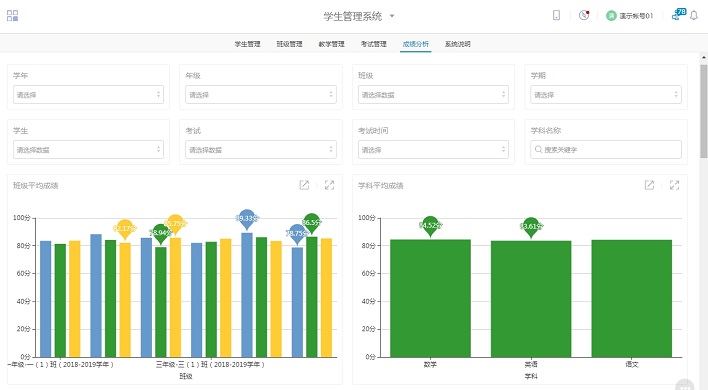Click the 学科平均成绩 chart title

[x=381, y=186]
